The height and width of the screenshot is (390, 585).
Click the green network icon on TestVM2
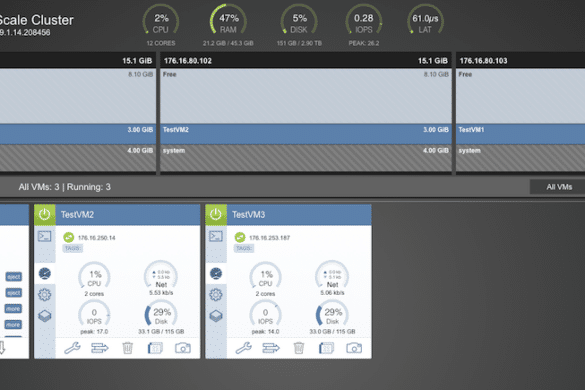coord(69,237)
